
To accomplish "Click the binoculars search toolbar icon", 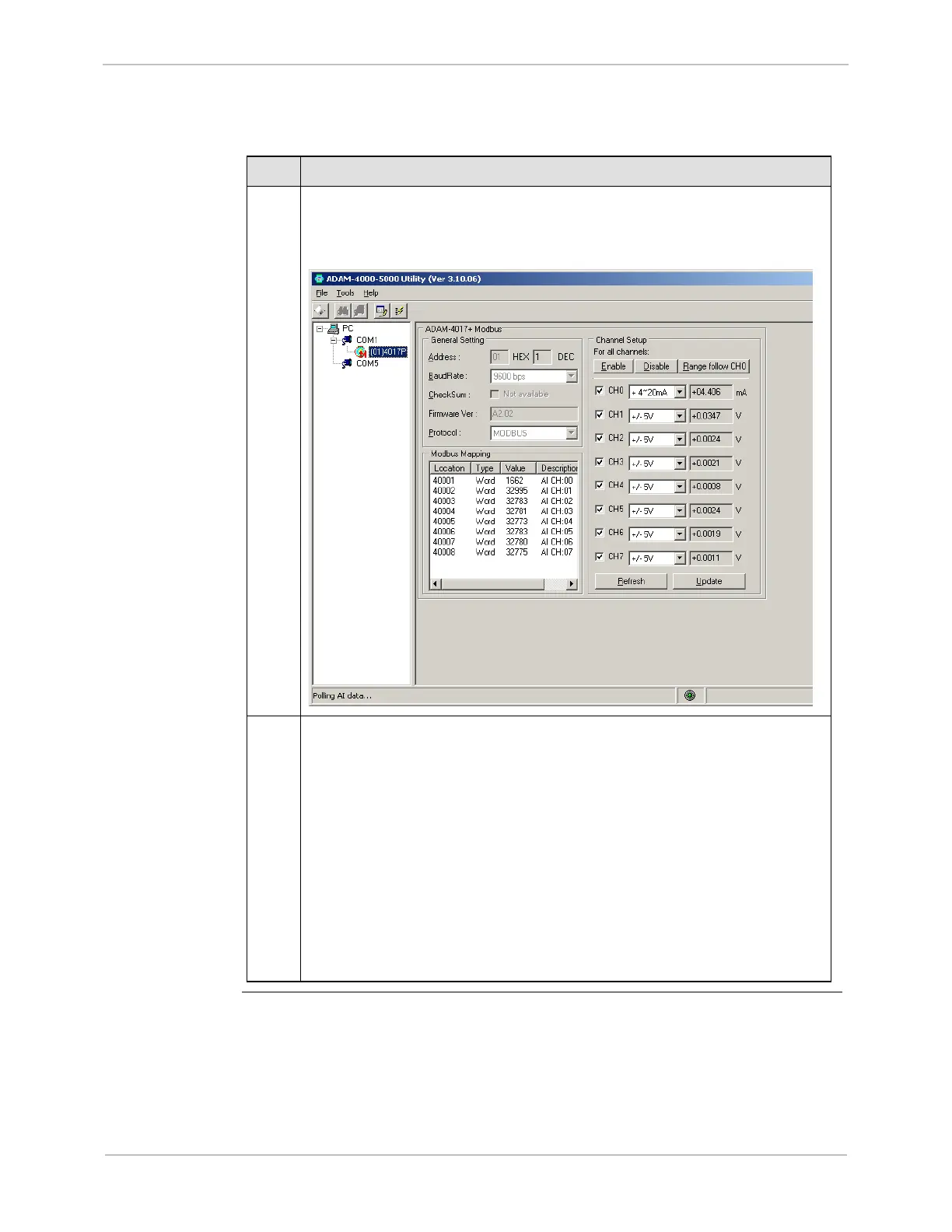I will coord(342,311).
